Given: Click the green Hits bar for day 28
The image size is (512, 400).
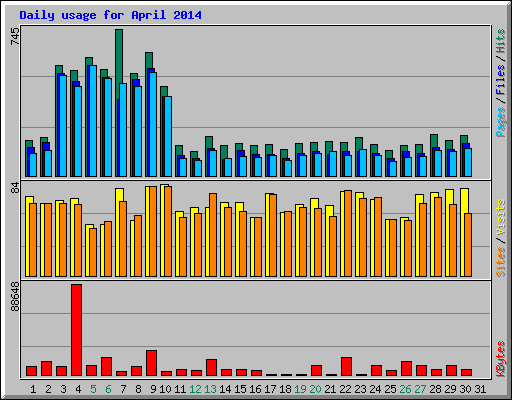Looking at the screenshot, I should tap(434, 141).
